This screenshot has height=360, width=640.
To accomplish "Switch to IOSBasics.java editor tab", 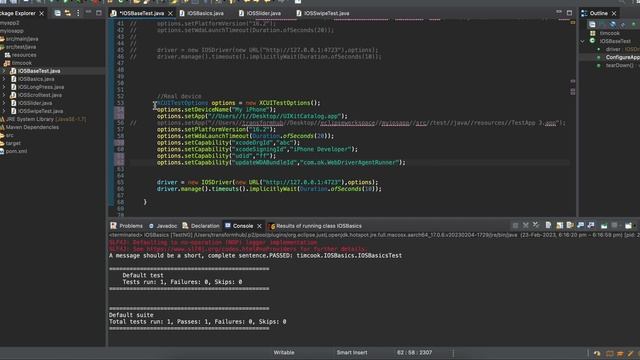I will click(x=205, y=13).
